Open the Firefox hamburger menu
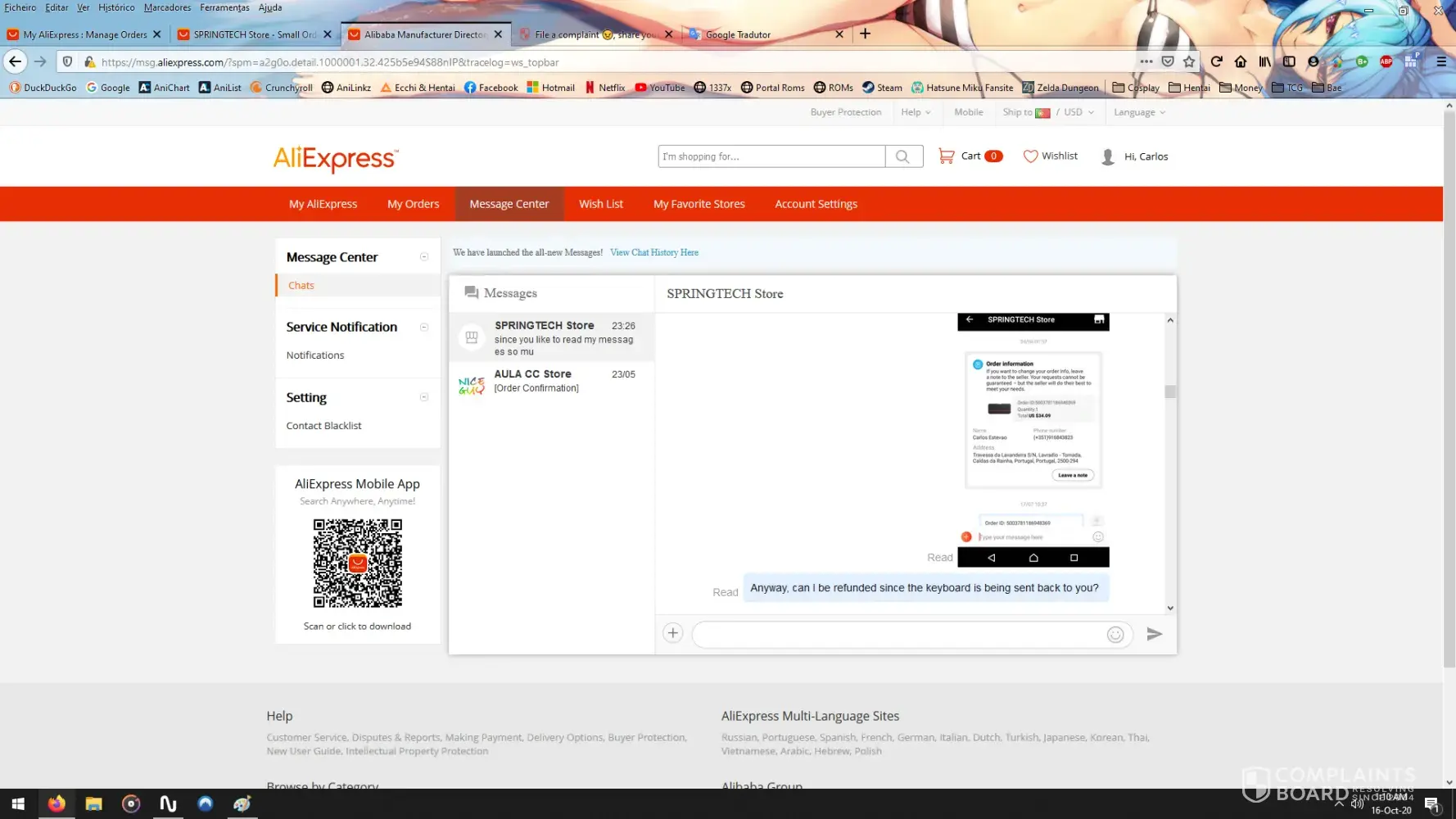Viewport: 1456px width, 819px height. point(1441,61)
